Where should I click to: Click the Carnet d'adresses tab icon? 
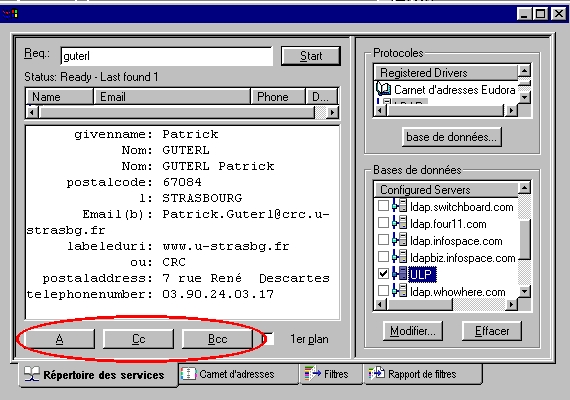tap(188, 374)
